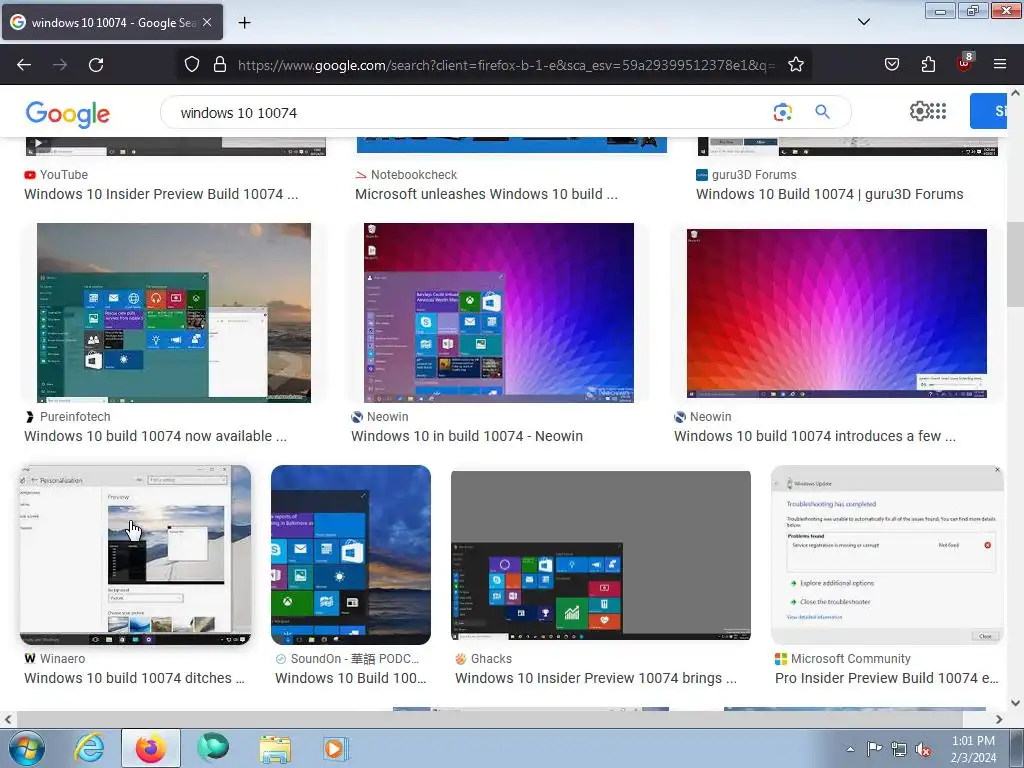Click the browser address bar URL
This screenshot has height=768, width=1024.
[506, 65]
